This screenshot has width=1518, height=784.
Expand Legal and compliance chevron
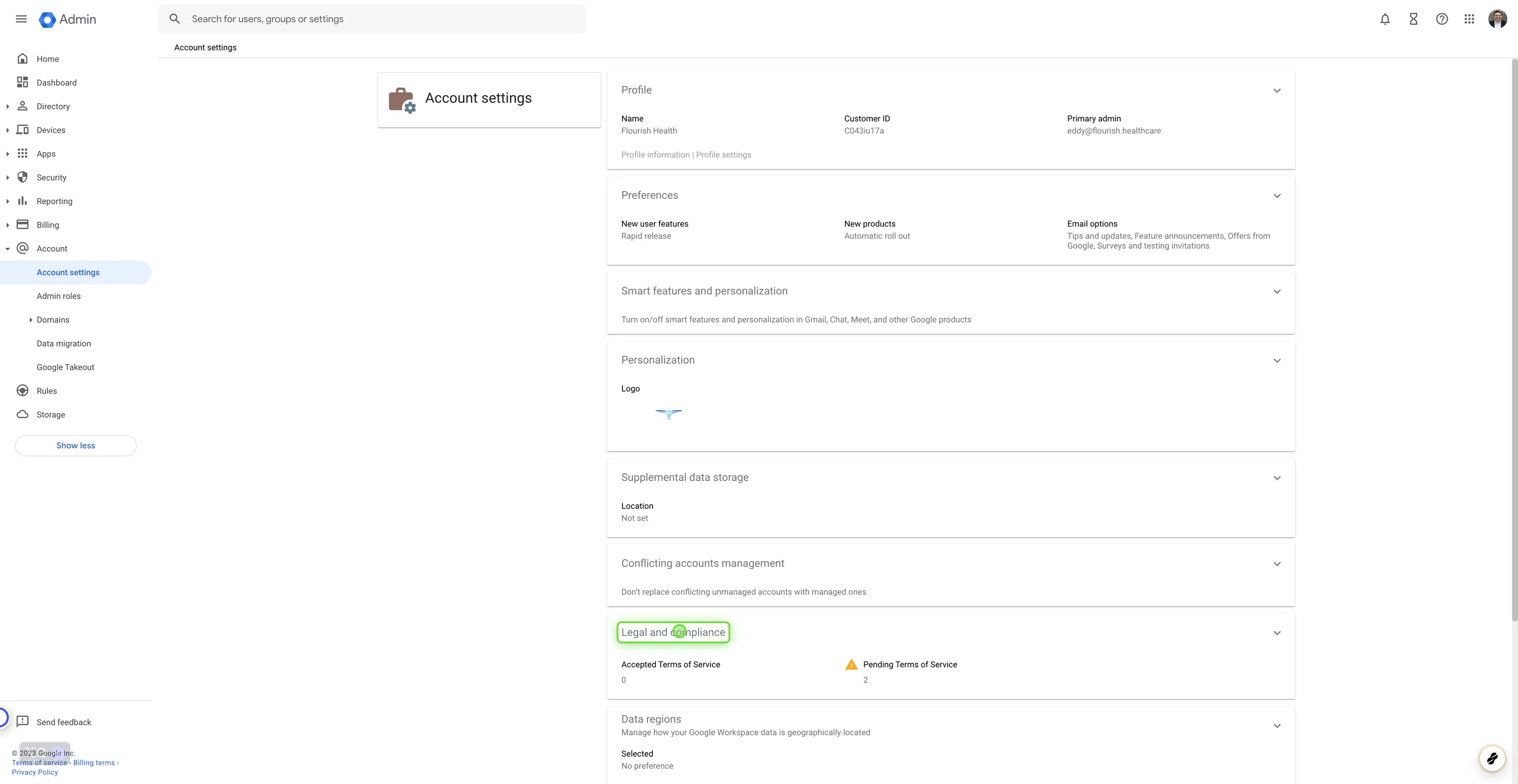pos(1277,633)
